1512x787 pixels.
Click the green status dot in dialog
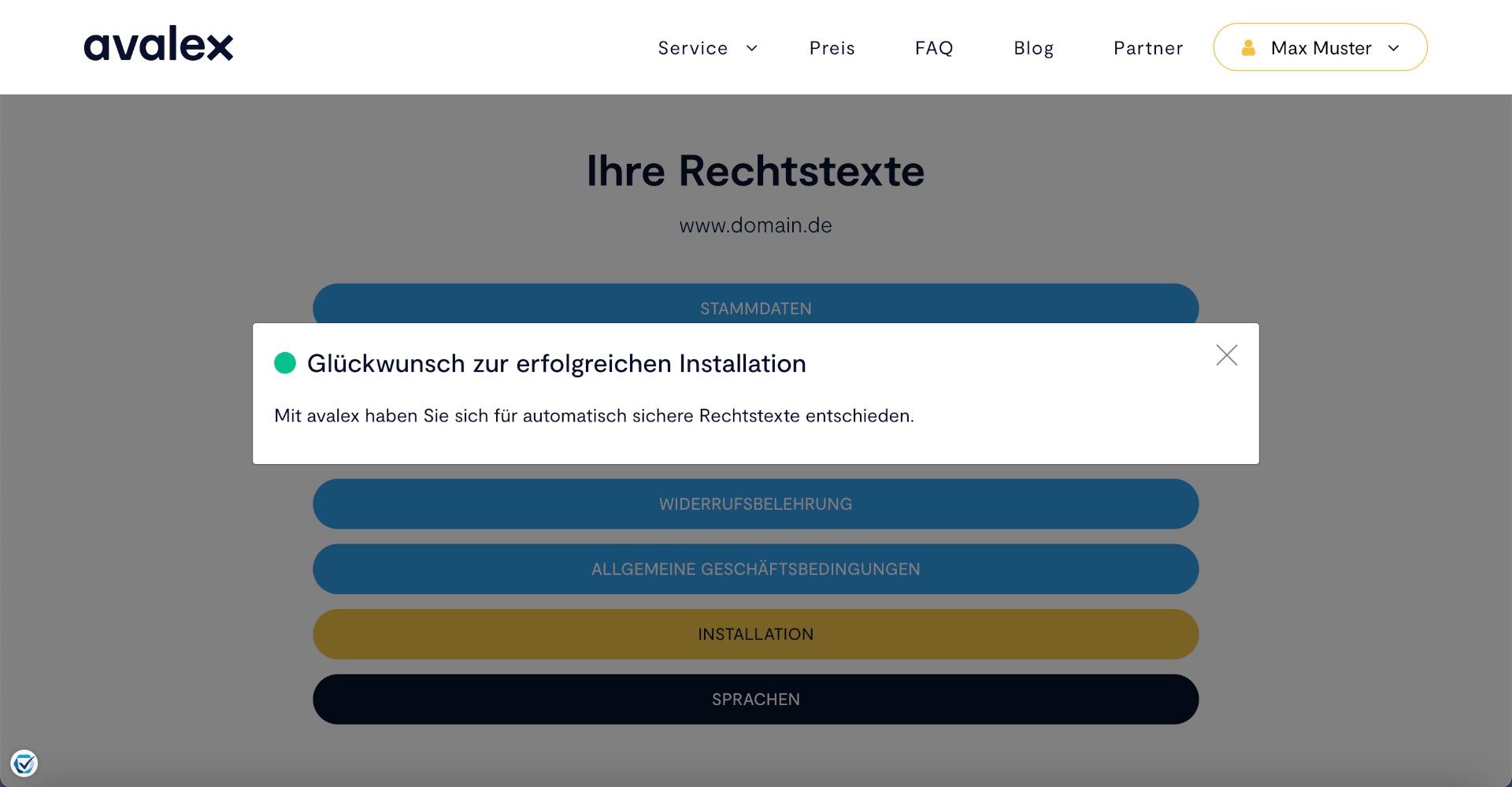(x=285, y=363)
